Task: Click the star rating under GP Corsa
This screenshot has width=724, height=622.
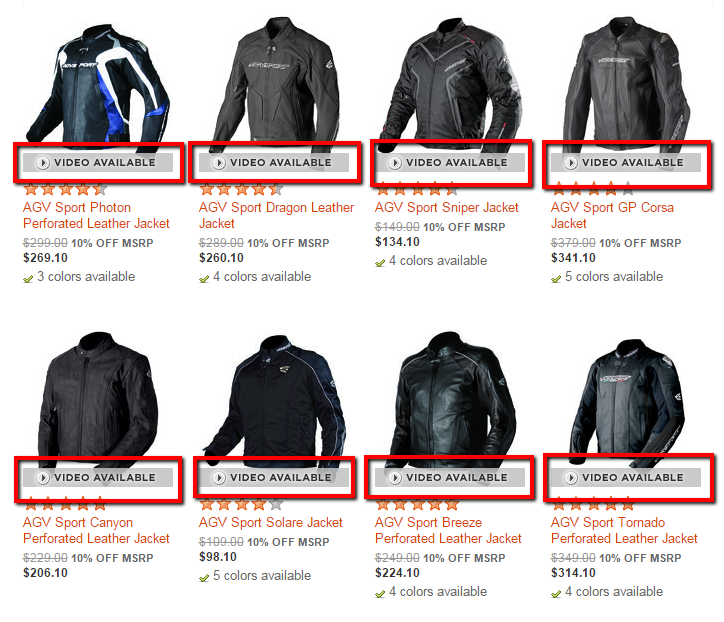Action: (x=593, y=188)
